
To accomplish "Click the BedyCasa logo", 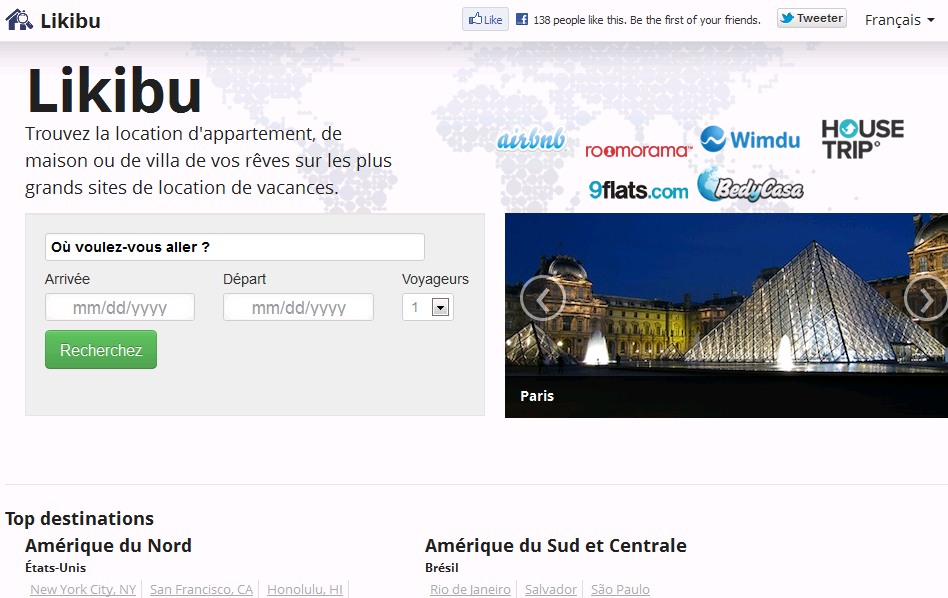I will tap(750, 186).
